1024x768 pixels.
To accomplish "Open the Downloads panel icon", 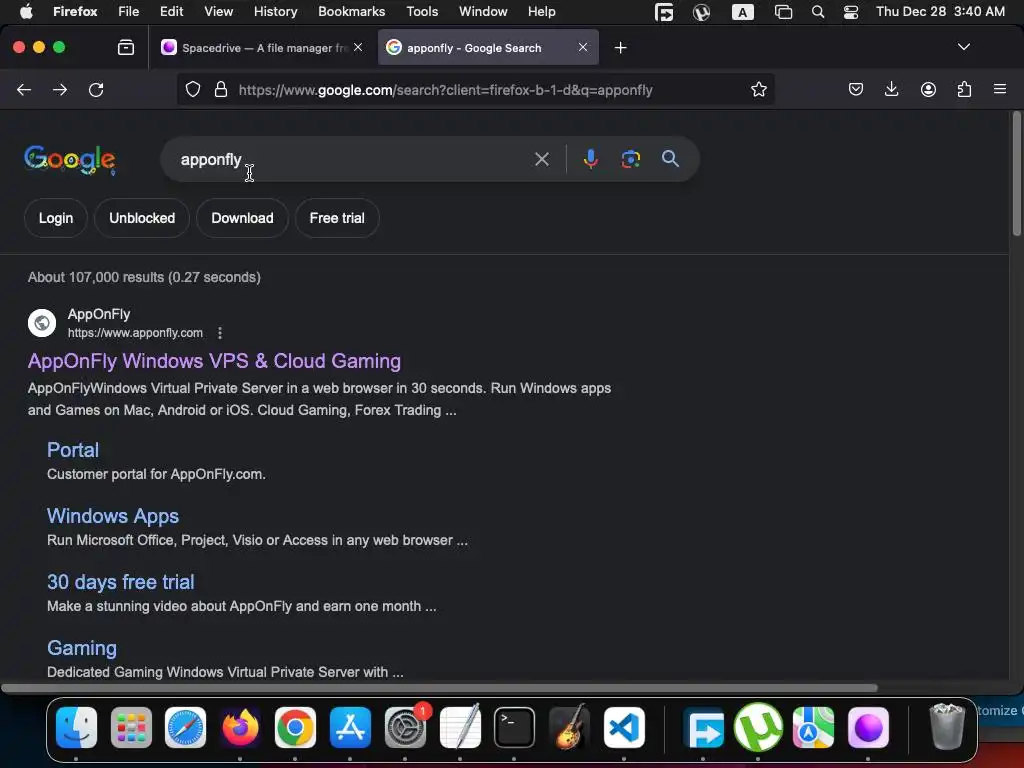I will [x=891, y=89].
